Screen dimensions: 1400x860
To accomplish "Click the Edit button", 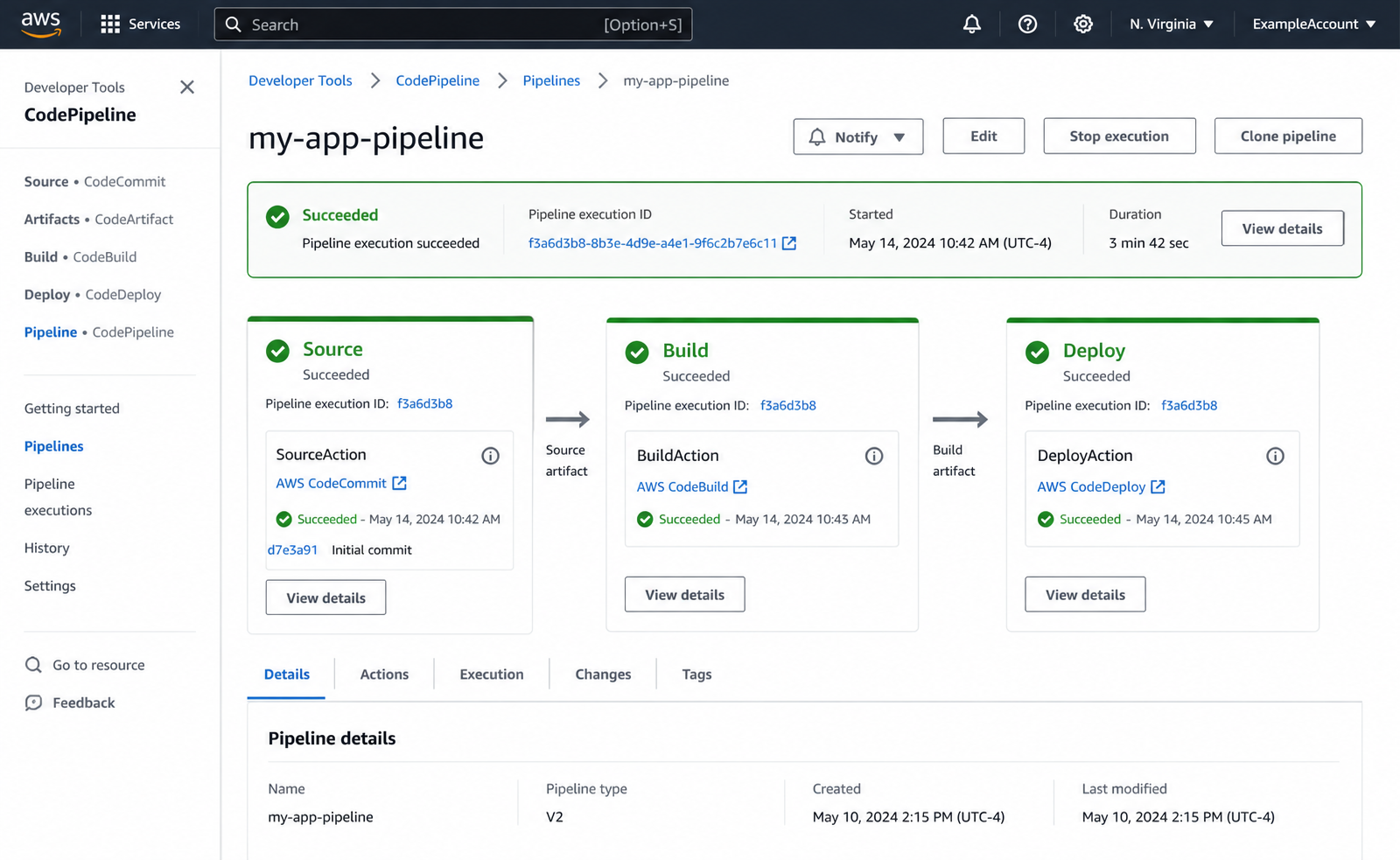I will (983, 136).
